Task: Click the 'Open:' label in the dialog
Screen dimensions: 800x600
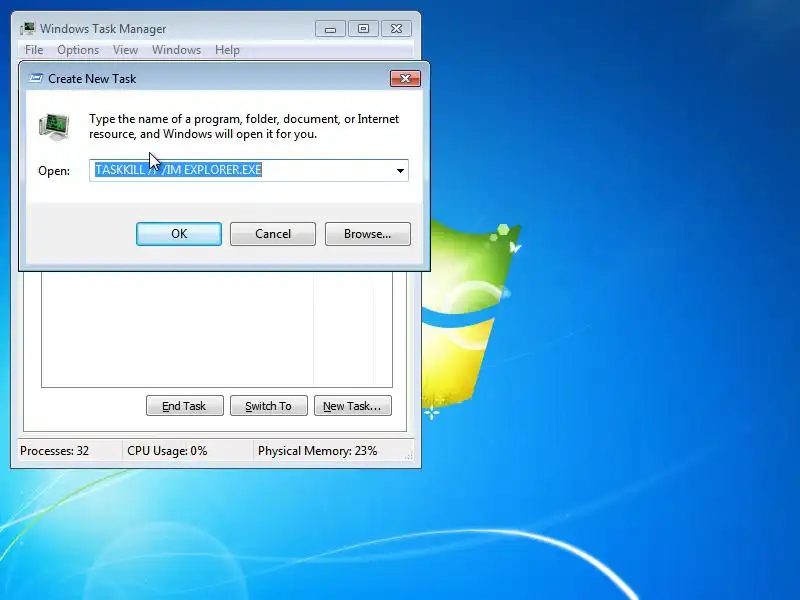Action: point(54,171)
